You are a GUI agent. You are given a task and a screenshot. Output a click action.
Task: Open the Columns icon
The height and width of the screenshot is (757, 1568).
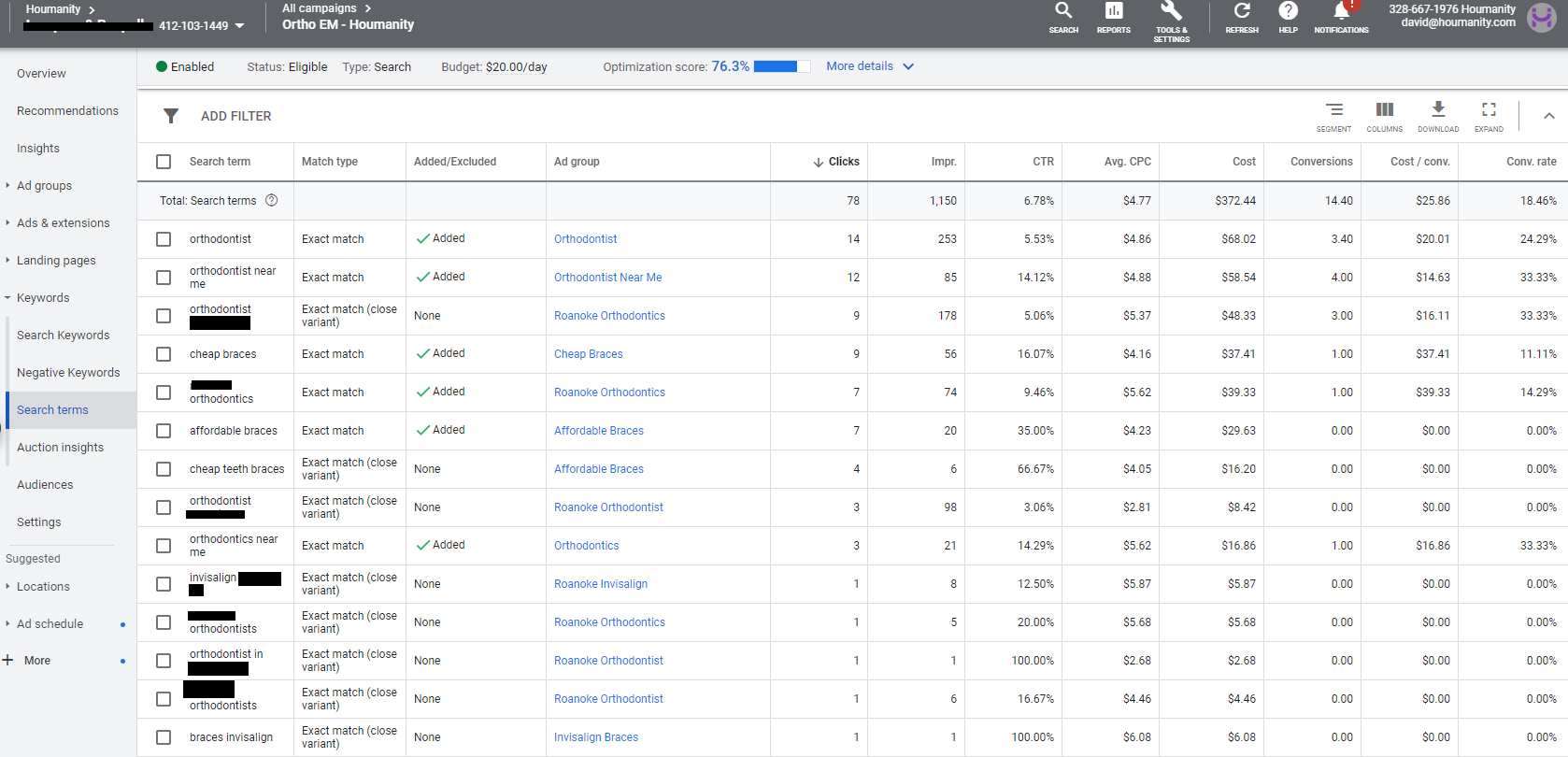tap(1385, 109)
